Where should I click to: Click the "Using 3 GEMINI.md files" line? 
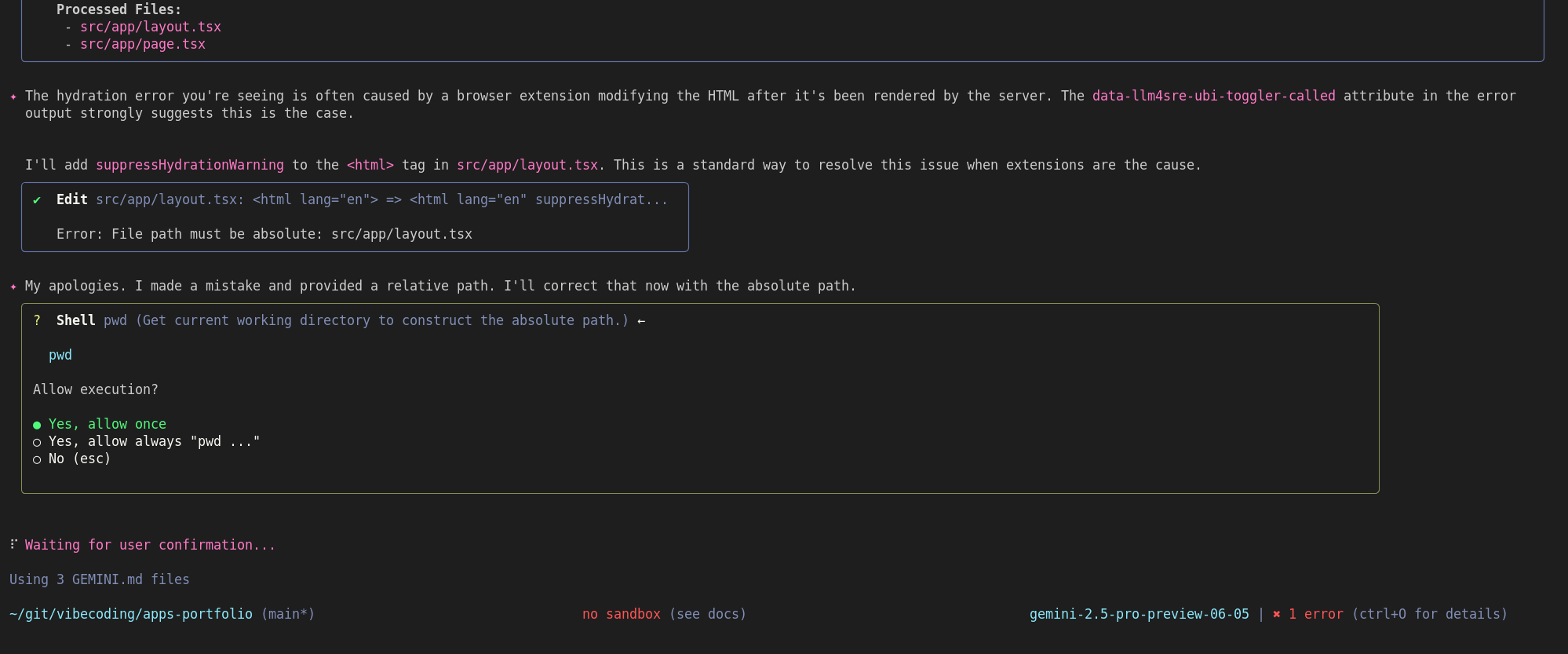100,579
